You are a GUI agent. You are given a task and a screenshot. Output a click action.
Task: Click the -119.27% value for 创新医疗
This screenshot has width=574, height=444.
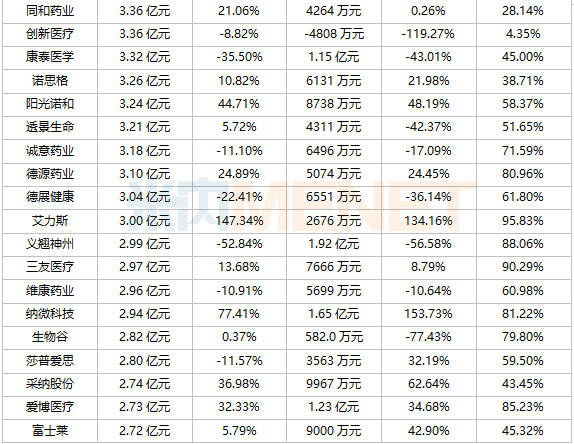click(x=428, y=34)
